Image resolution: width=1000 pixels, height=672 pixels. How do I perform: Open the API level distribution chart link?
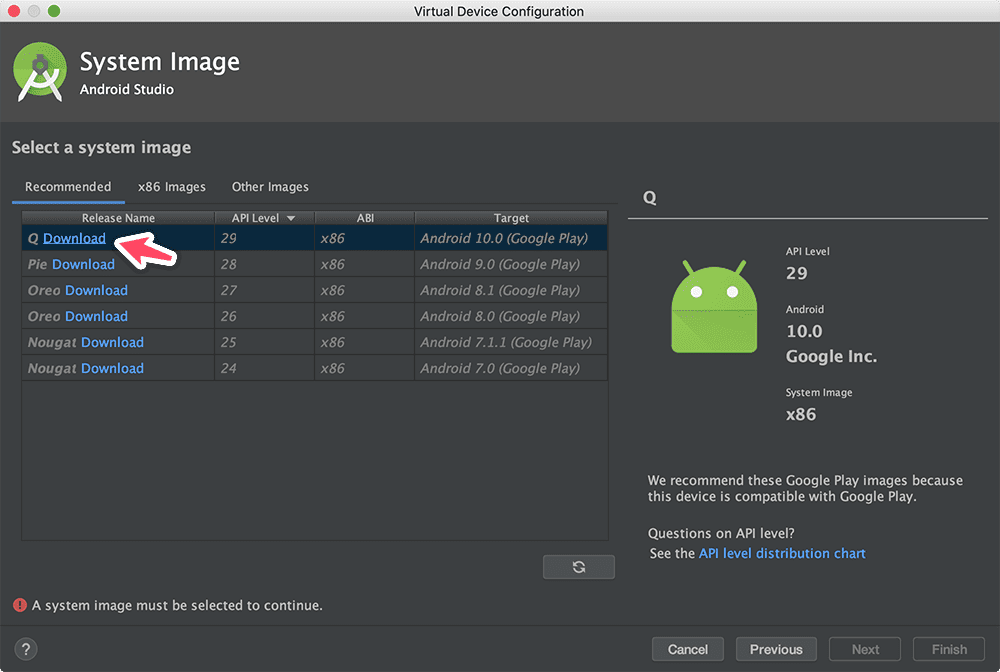(782, 553)
